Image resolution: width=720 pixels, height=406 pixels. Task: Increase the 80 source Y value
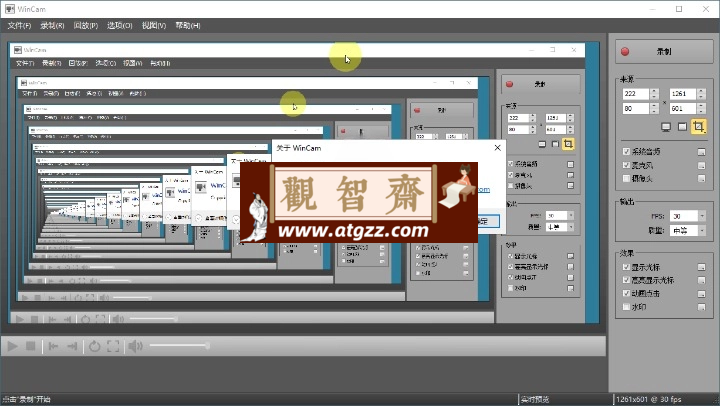(654, 106)
